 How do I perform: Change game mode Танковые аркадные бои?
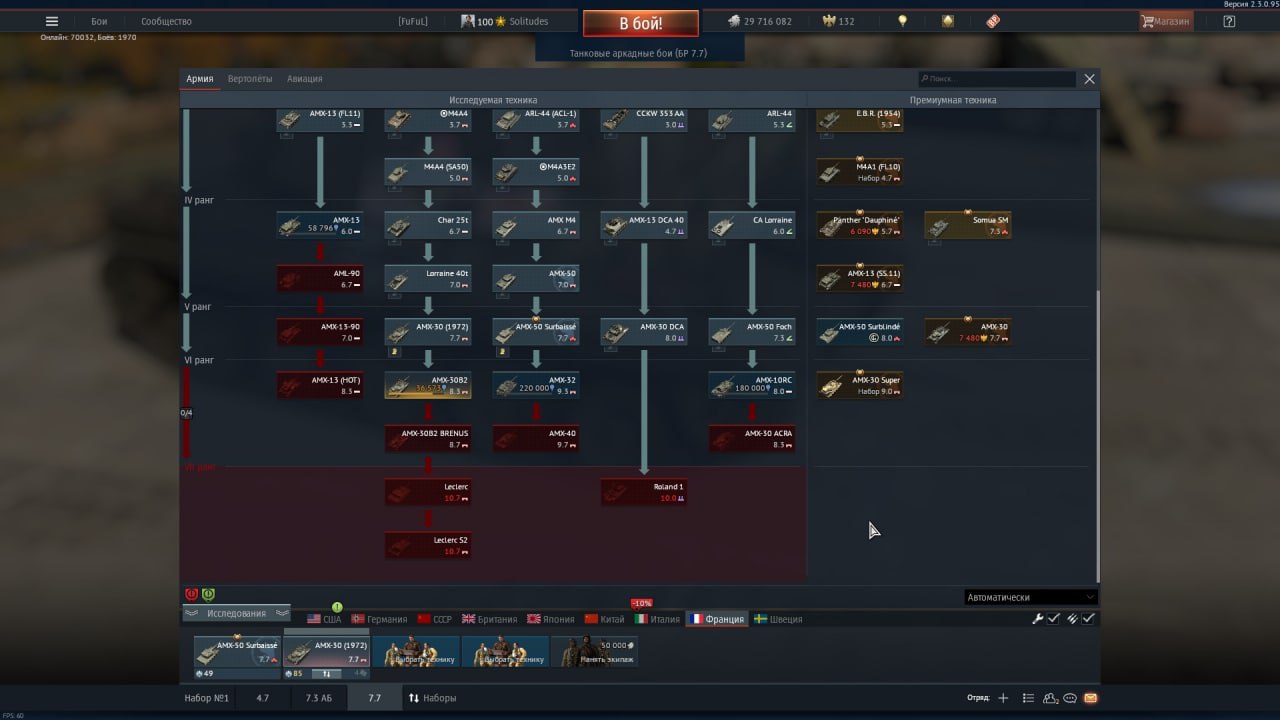(638, 52)
